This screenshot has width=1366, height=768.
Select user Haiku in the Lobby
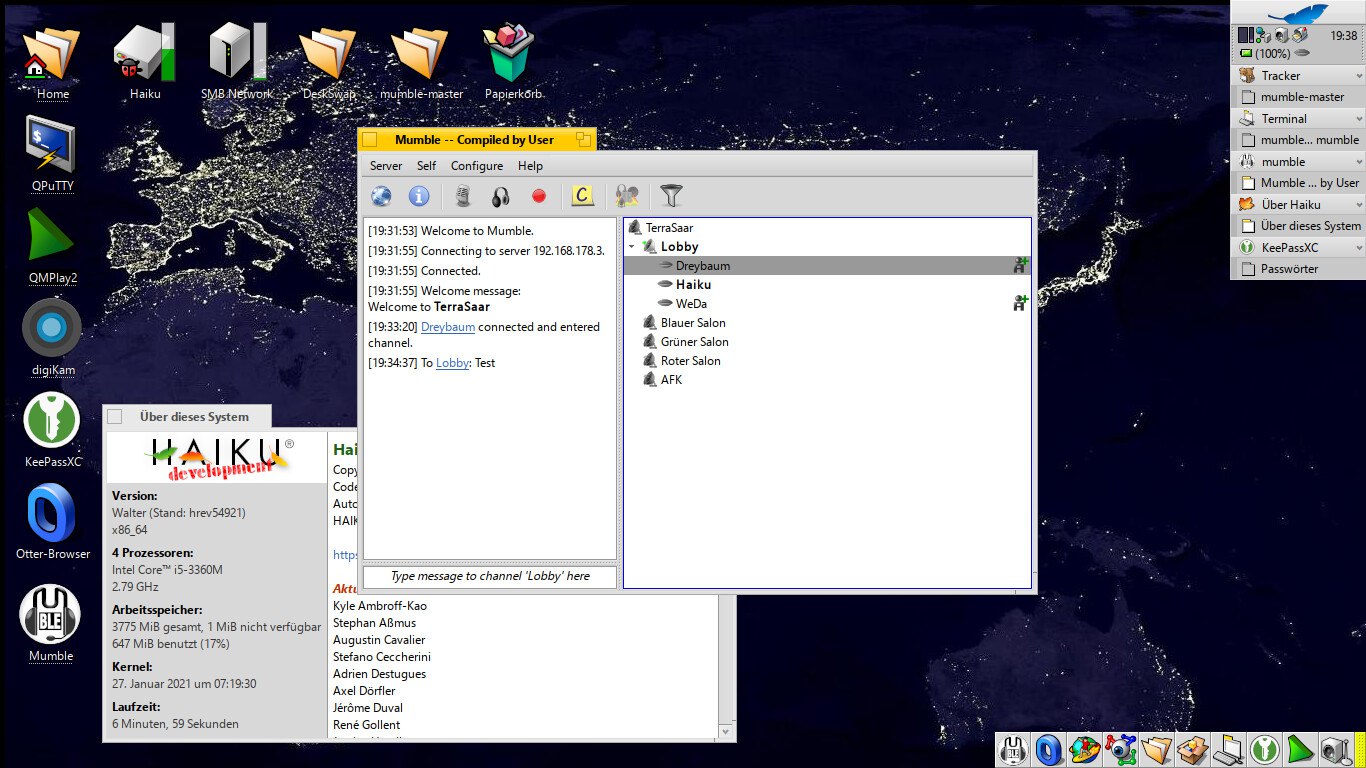pos(827,285)
